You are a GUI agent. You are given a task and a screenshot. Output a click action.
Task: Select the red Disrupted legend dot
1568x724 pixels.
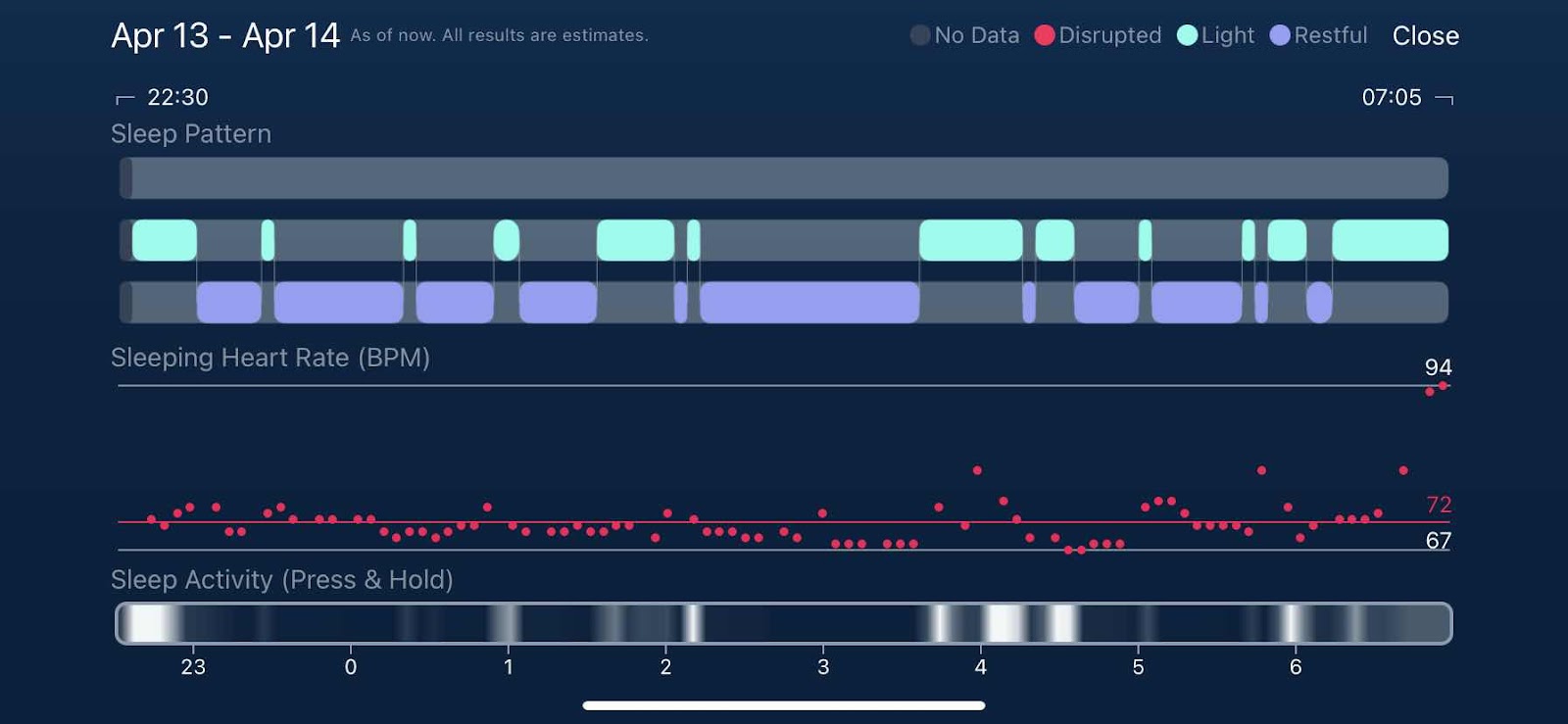pos(1045,35)
